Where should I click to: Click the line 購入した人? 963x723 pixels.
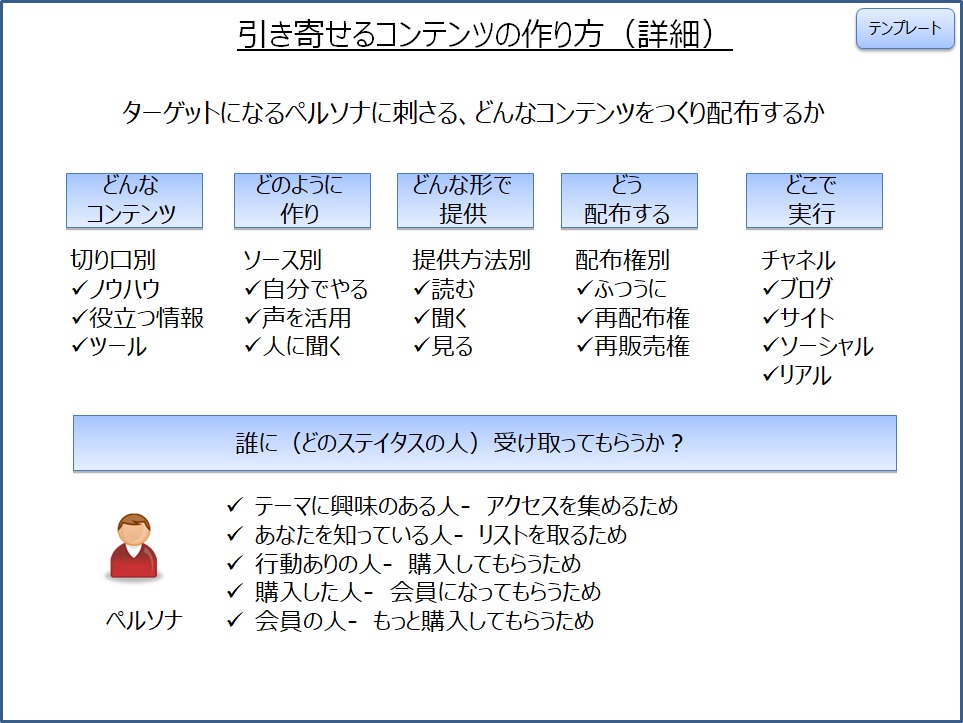(413, 592)
